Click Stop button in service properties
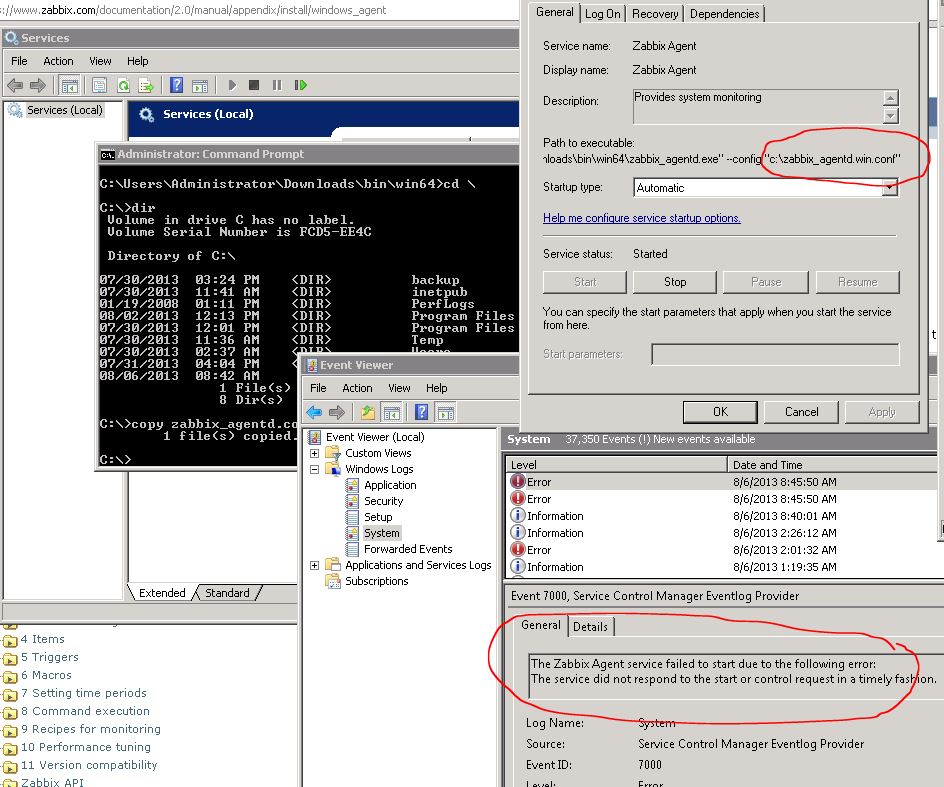Image resolution: width=944 pixels, height=787 pixels. click(675, 282)
